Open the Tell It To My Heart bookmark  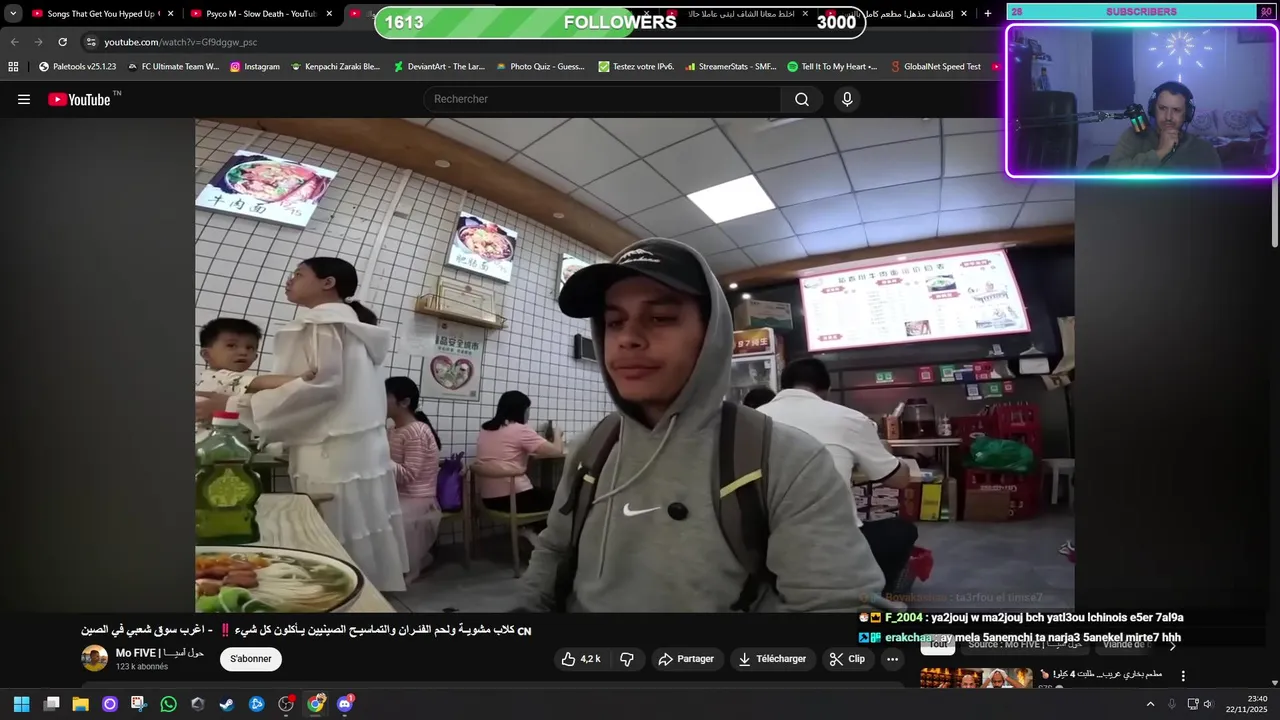[832, 67]
